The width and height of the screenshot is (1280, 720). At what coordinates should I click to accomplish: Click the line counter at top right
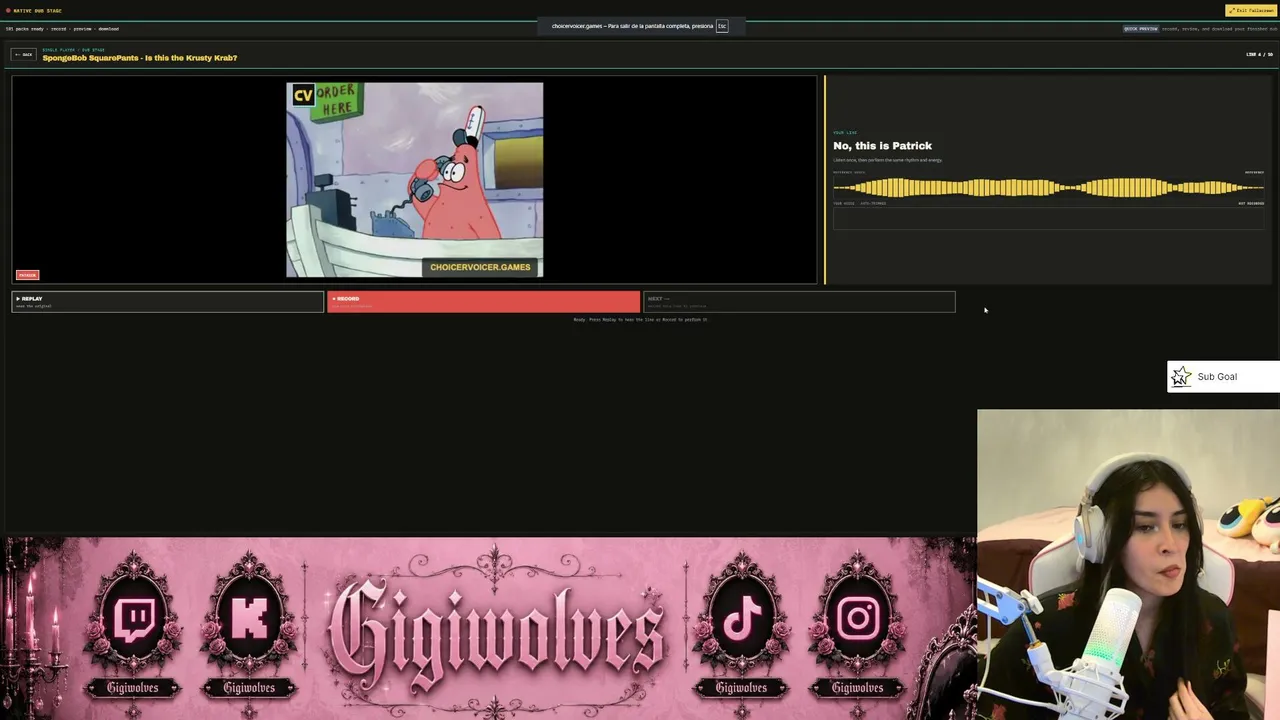pyautogui.click(x=1259, y=55)
